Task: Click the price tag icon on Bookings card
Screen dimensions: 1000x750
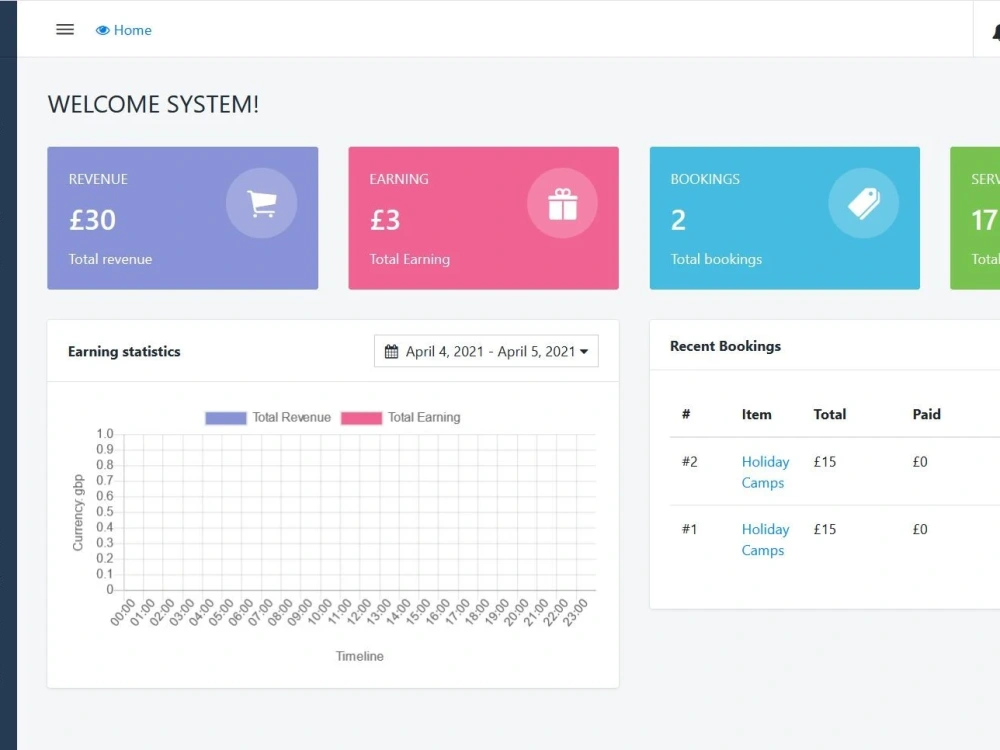Action: (x=863, y=203)
